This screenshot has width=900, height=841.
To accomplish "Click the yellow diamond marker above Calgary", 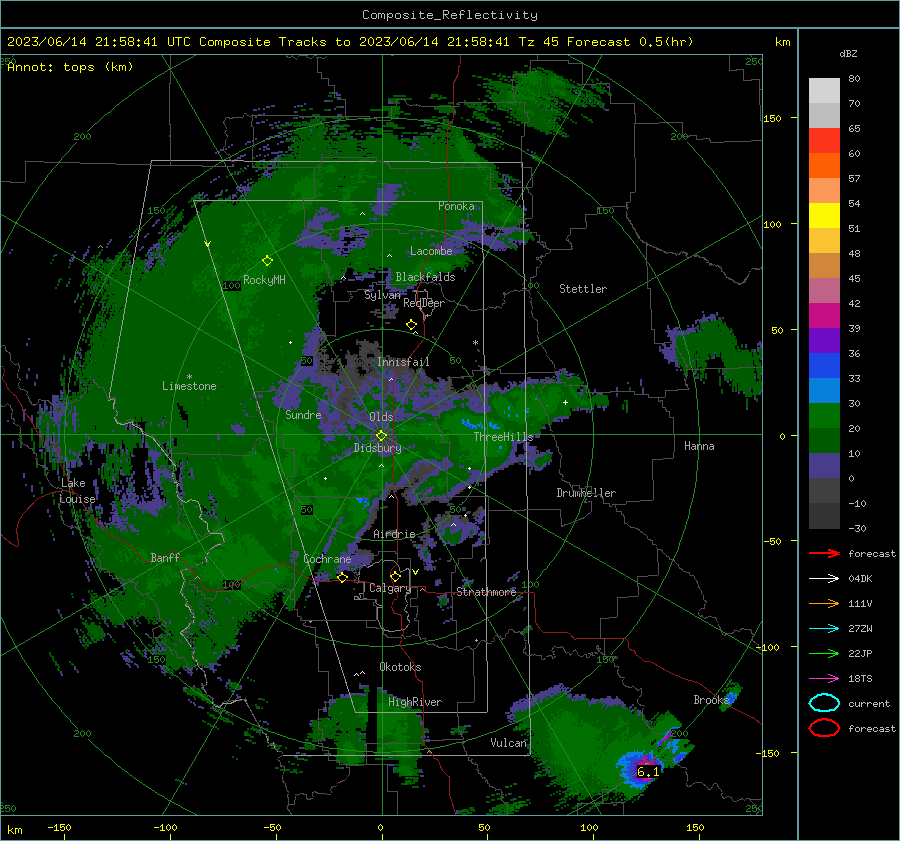I will 395,576.
